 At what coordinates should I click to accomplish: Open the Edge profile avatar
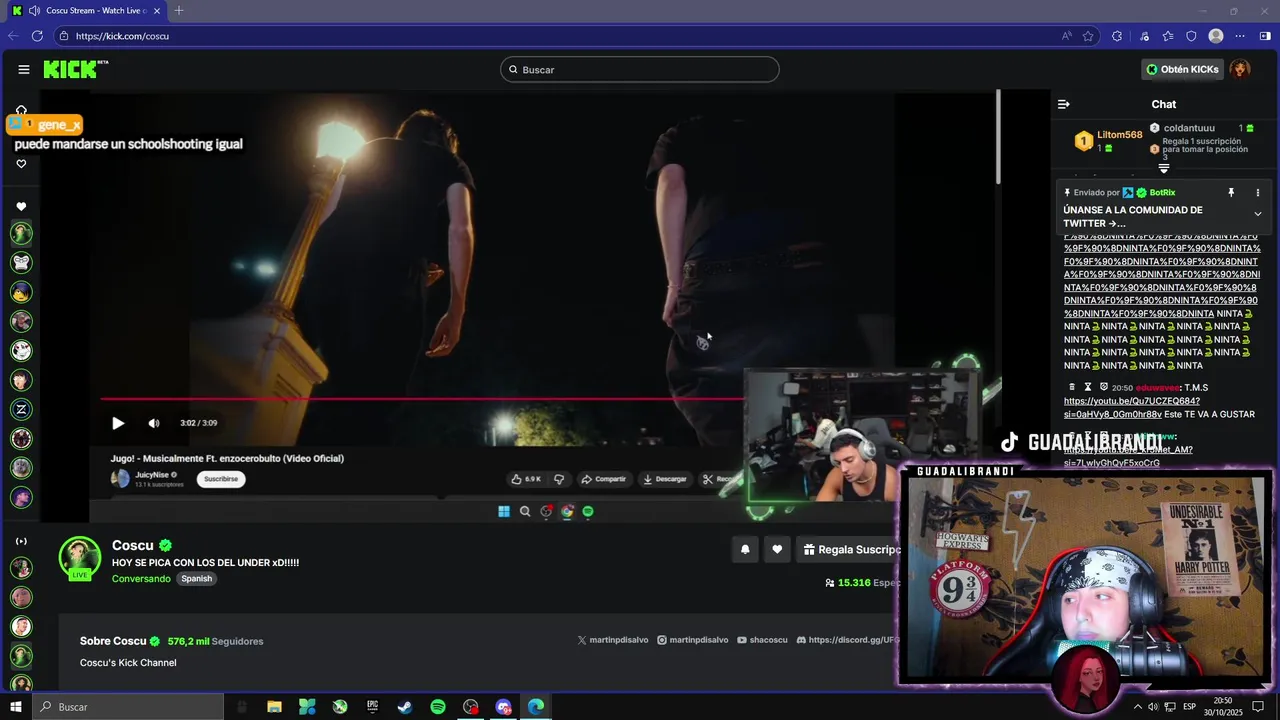1216,36
